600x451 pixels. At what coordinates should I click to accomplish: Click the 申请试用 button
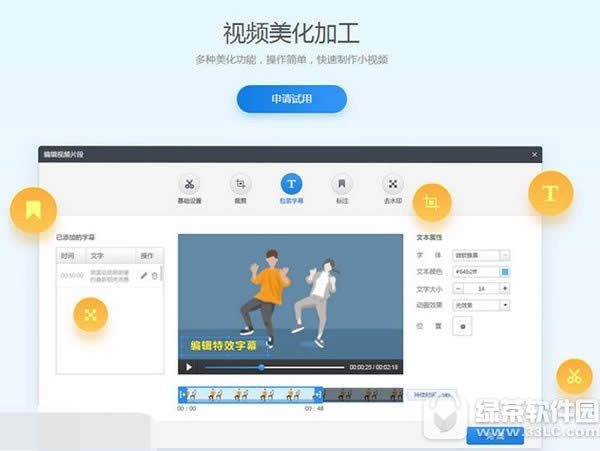click(x=292, y=99)
